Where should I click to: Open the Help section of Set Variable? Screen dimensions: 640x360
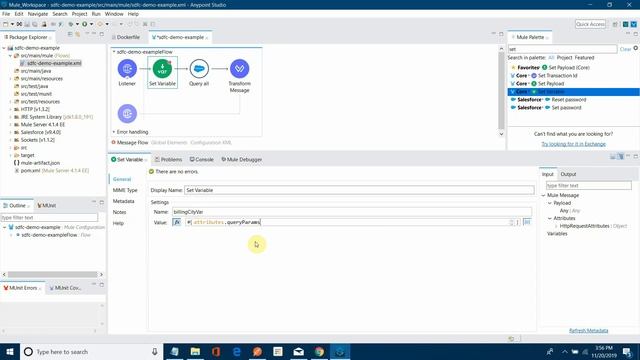[x=118, y=223]
